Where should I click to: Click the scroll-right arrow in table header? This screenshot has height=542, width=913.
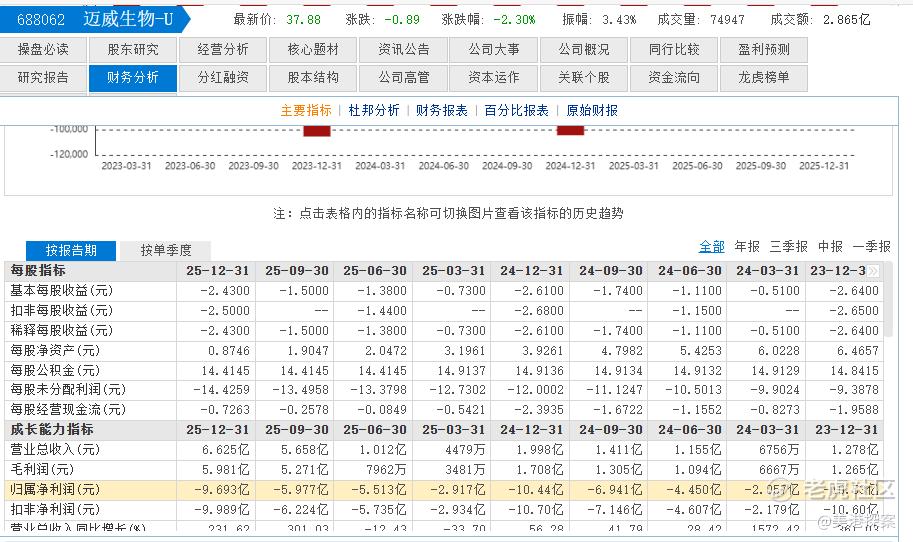873,271
